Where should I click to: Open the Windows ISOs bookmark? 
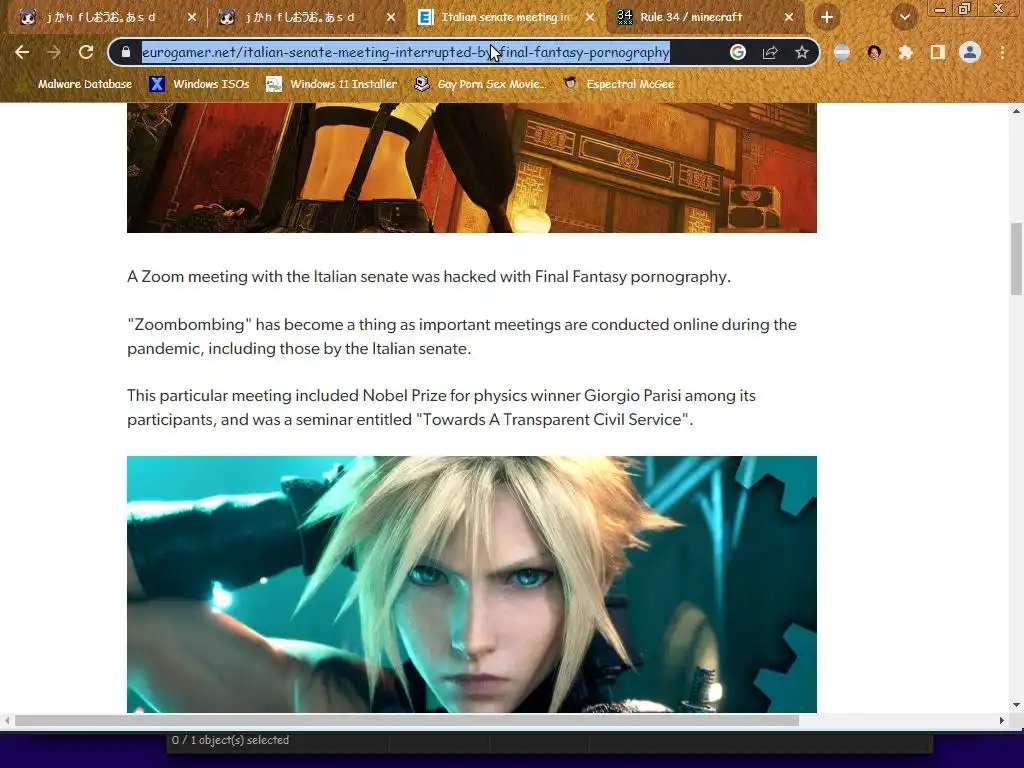pos(199,84)
